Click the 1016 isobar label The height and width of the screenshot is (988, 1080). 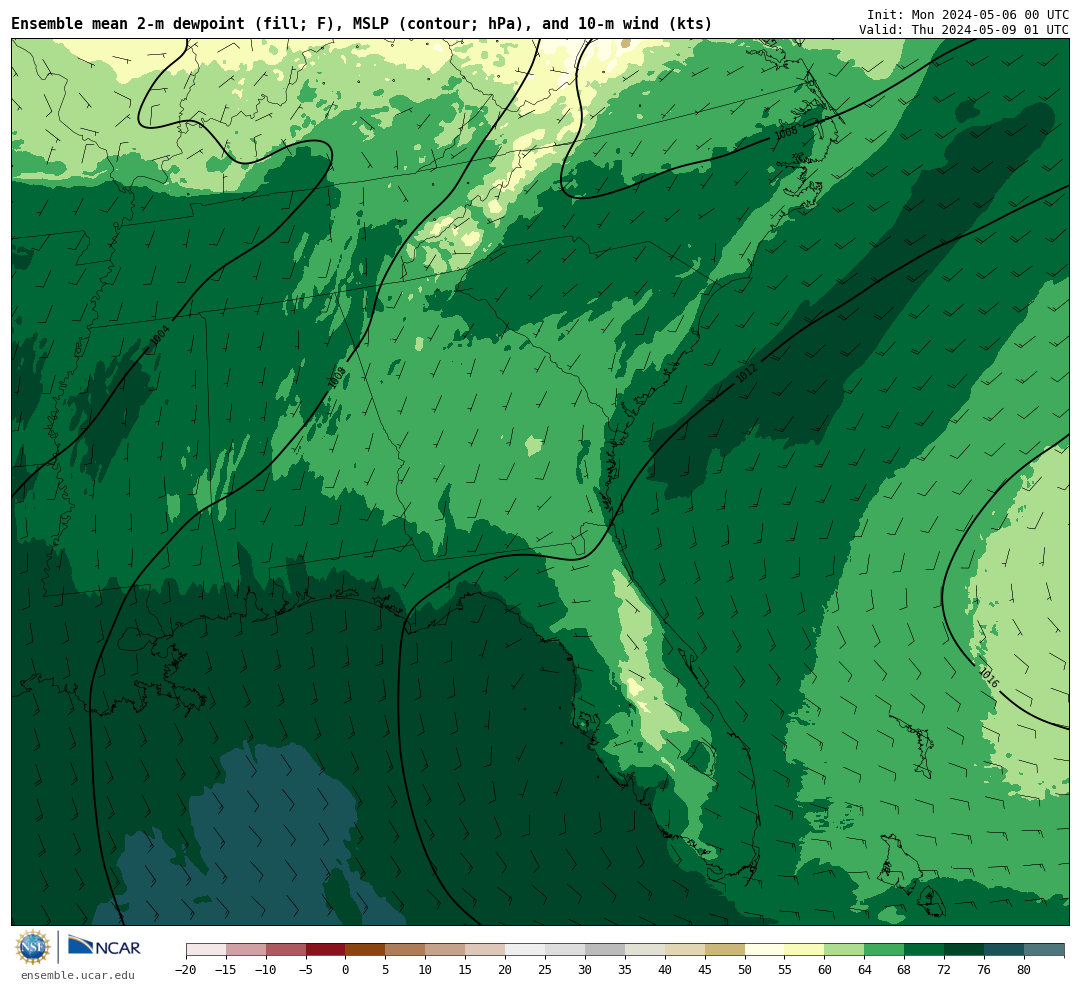click(x=989, y=678)
